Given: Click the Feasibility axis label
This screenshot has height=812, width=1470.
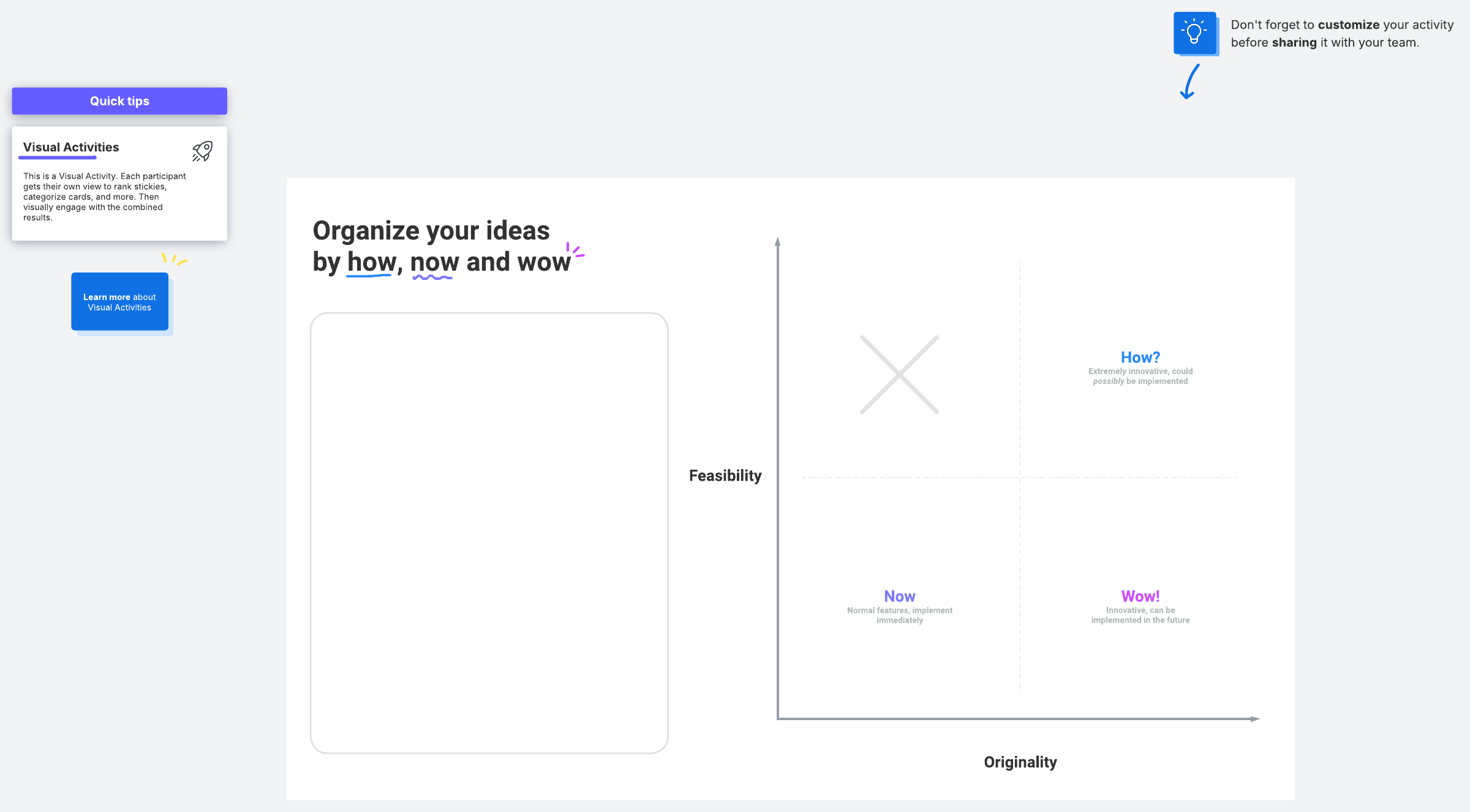Looking at the screenshot, I should 725,476.
